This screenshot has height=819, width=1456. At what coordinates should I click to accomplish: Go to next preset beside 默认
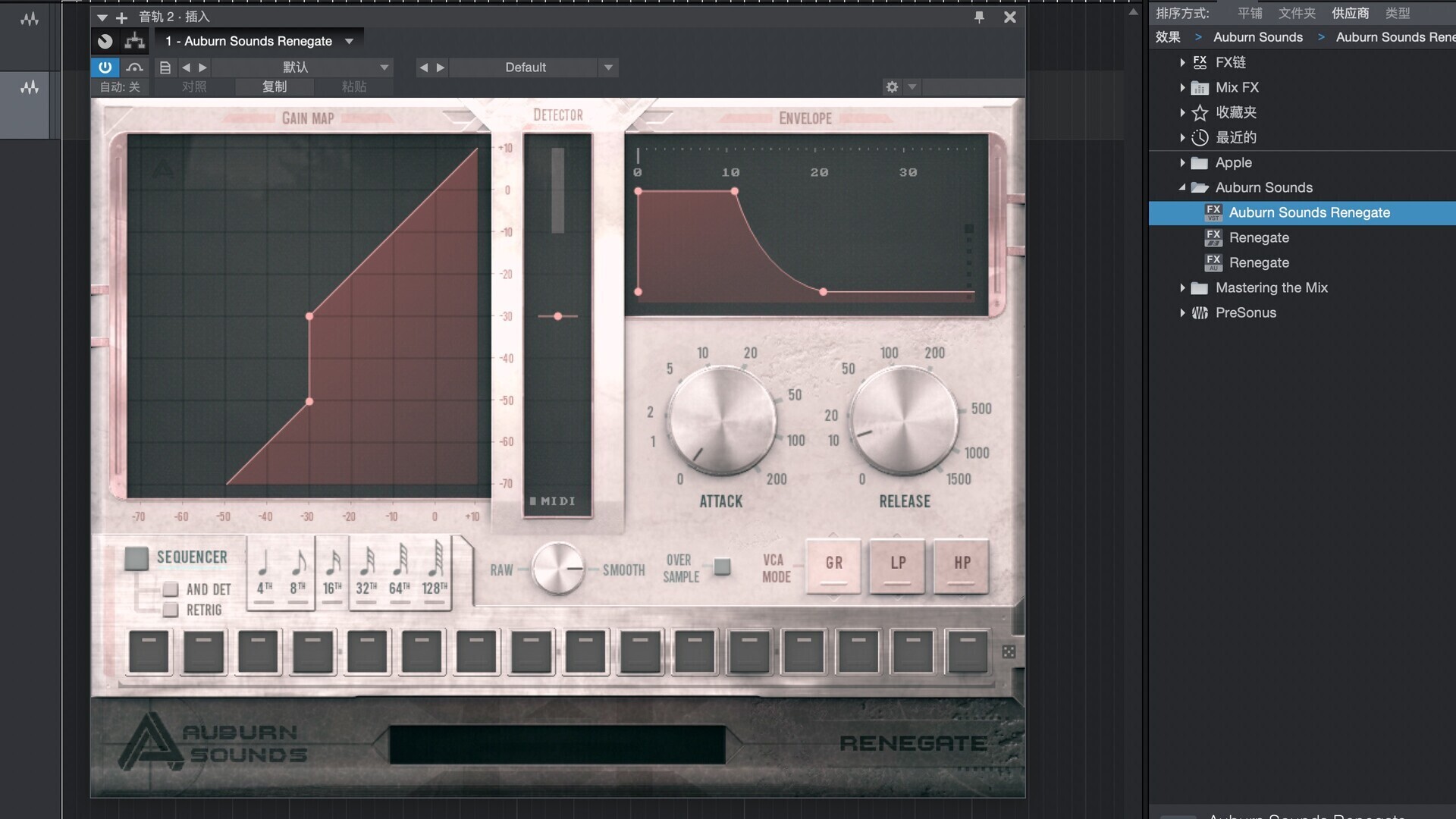202,67
